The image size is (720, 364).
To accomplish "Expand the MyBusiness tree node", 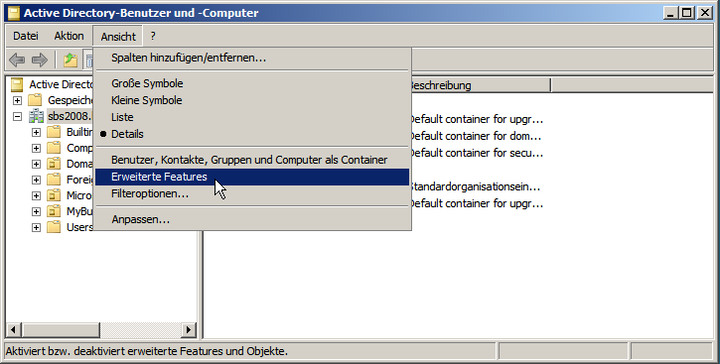I will tap(36, 211).
